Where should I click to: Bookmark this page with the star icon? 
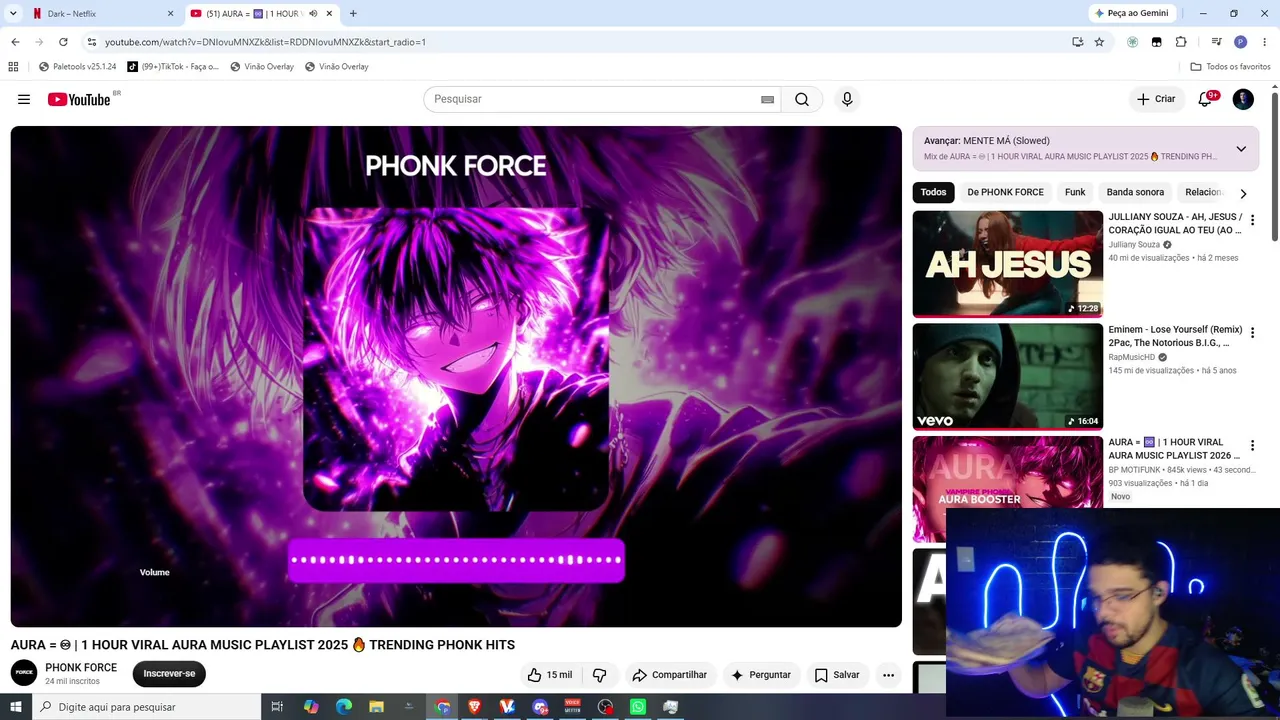point(1099,42)
